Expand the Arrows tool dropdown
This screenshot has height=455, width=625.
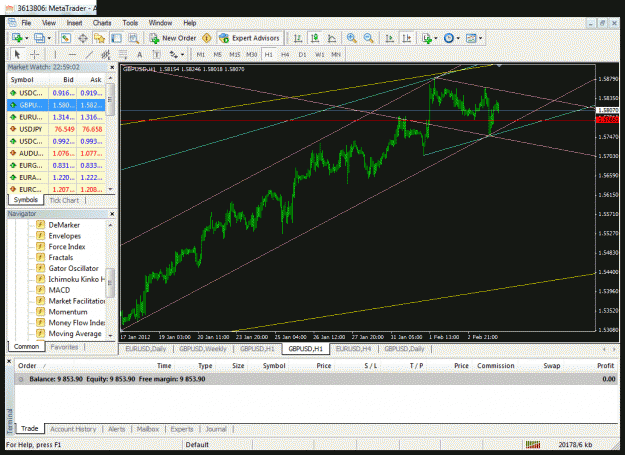click(x=183, y=55)
